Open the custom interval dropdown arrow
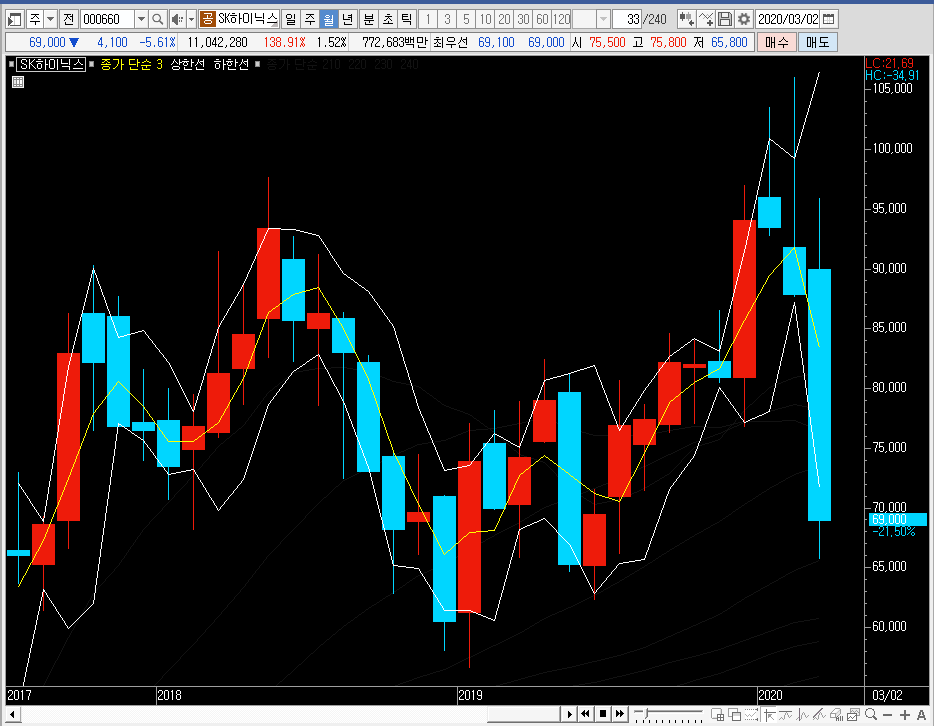Image resolution: width=934 pixels, height=726 pixels. (603, 20)
